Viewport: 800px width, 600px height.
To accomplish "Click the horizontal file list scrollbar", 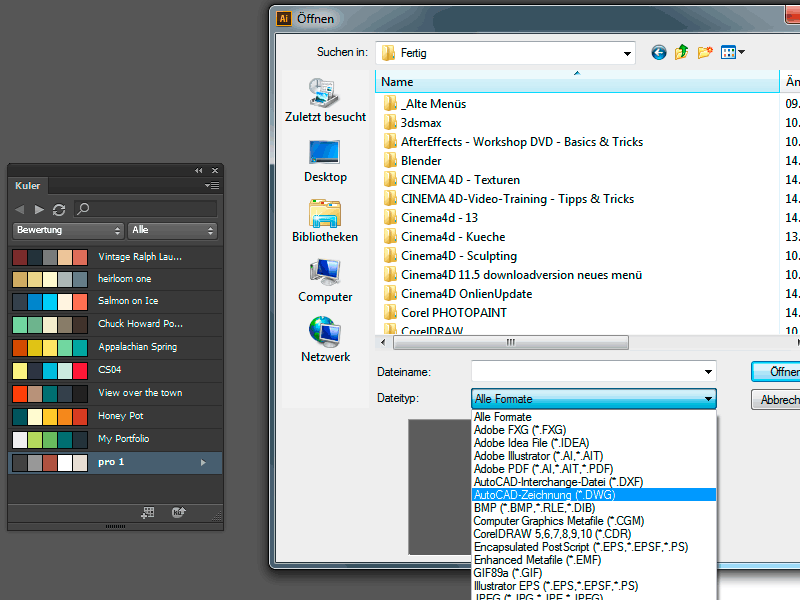I will (511, 342).
